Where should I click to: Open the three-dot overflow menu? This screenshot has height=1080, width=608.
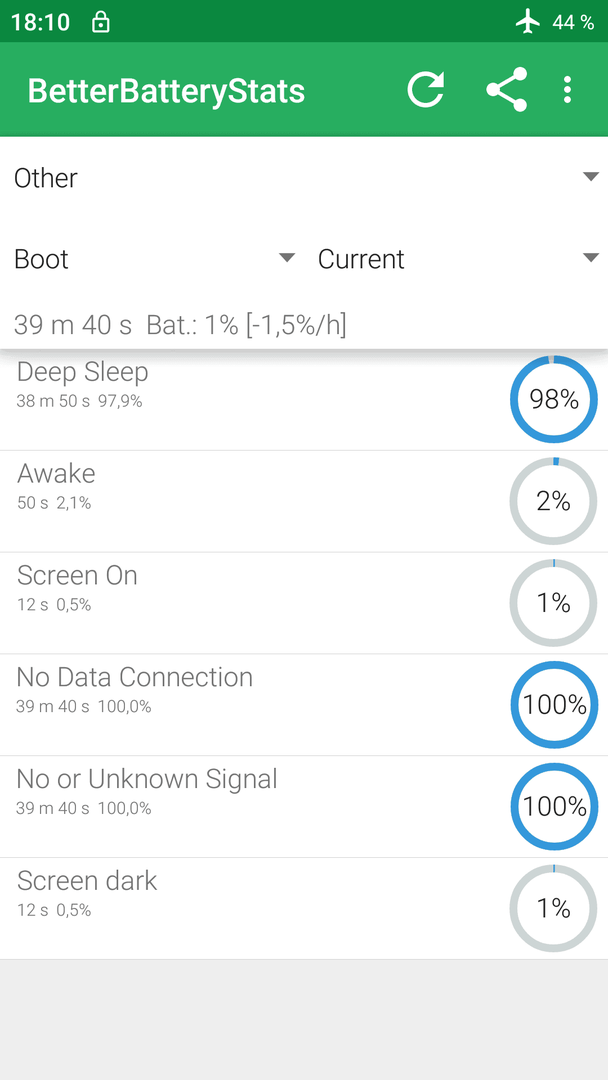567,90
